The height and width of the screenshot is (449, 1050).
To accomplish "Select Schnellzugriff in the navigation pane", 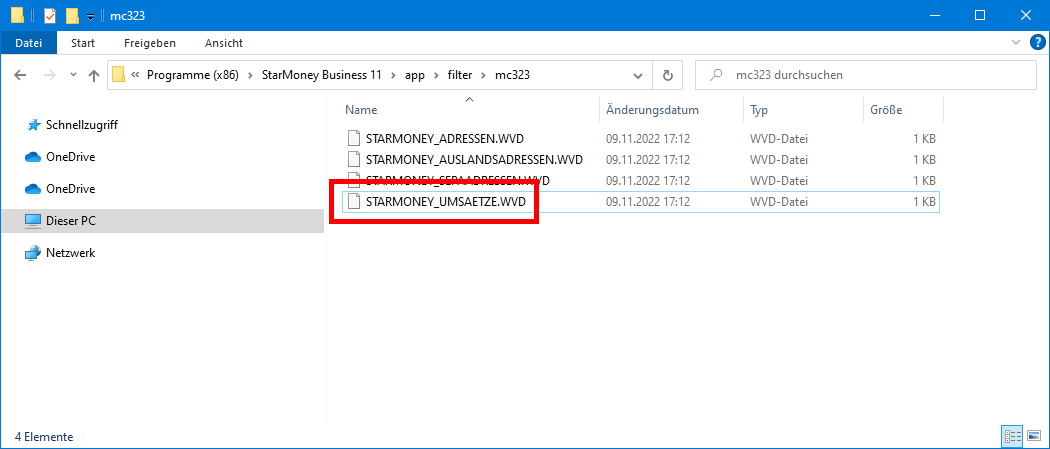I will coord(82,125).
